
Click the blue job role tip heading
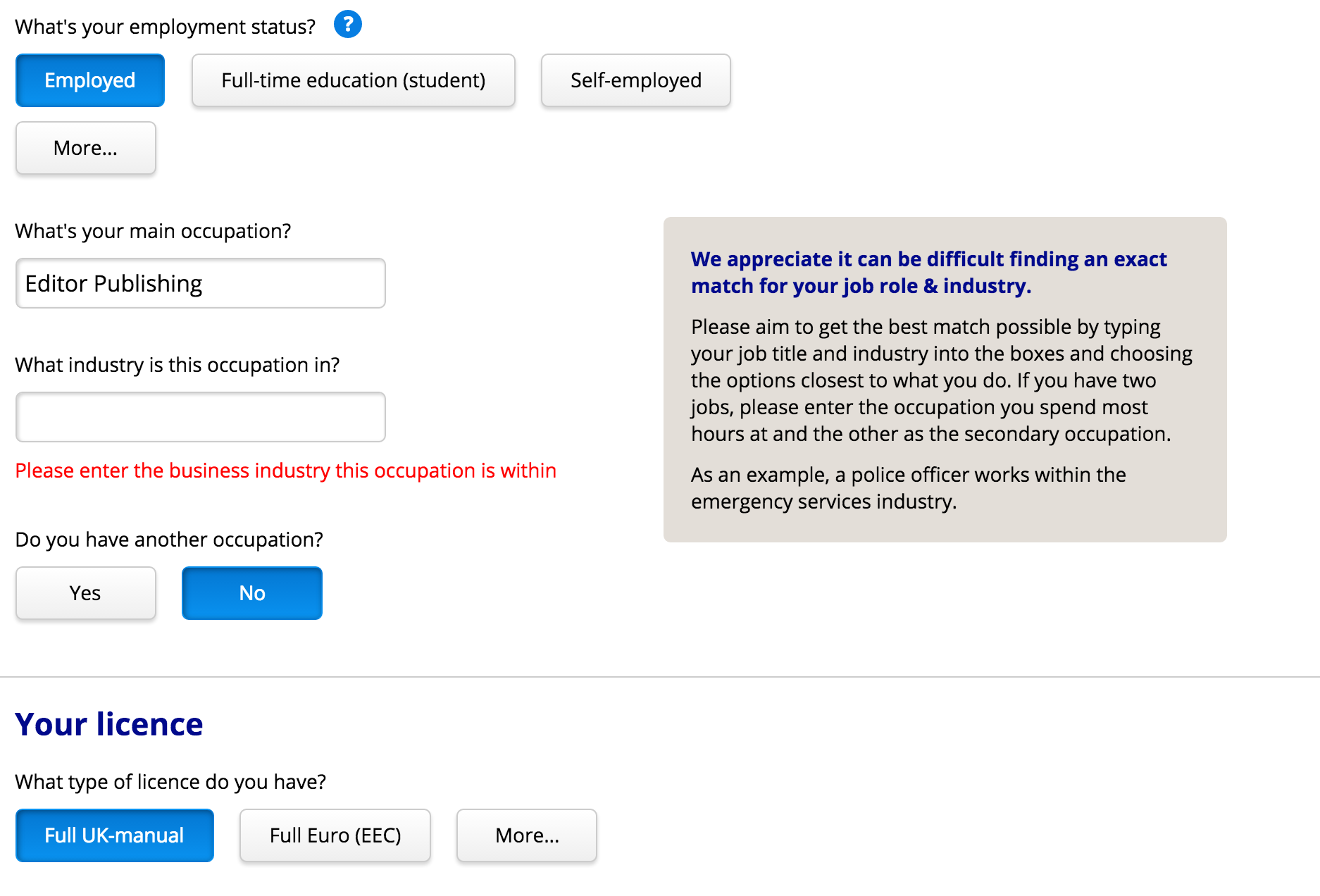tap(928, 273)
